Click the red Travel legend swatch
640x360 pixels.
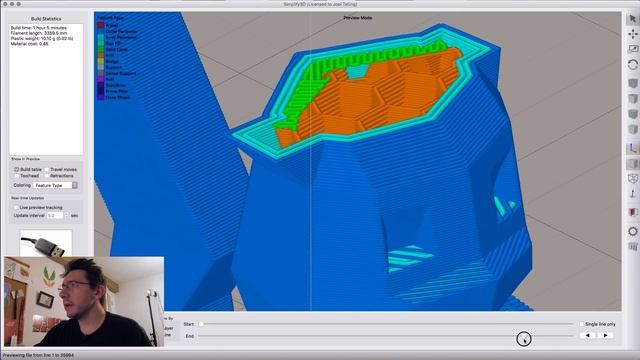pos(100,25)
